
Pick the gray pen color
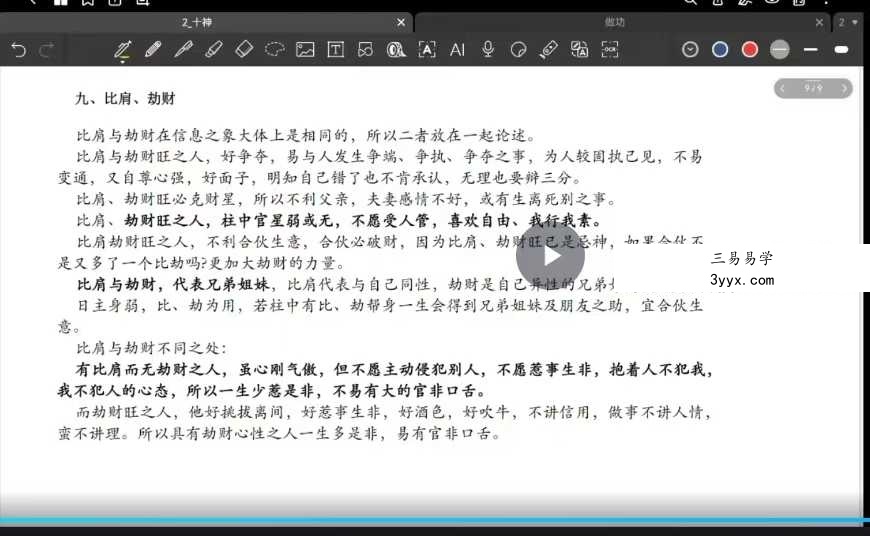click(x=780, y=50)
